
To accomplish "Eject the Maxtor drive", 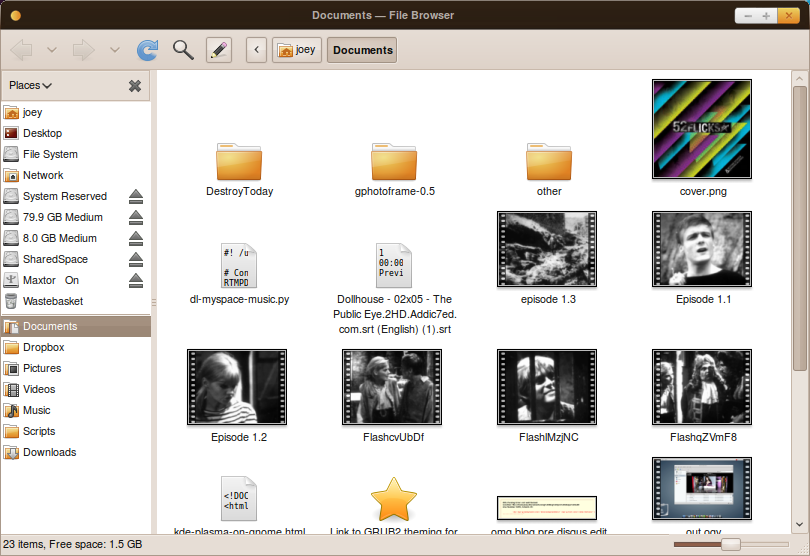I will 136,281.
